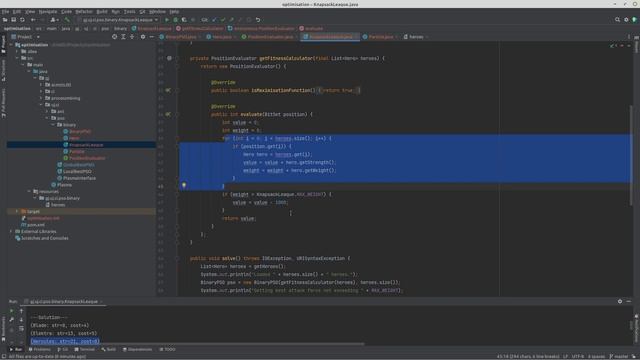
Task: Minimize the Run panel with hide icon
Action: tap(629, 301)
